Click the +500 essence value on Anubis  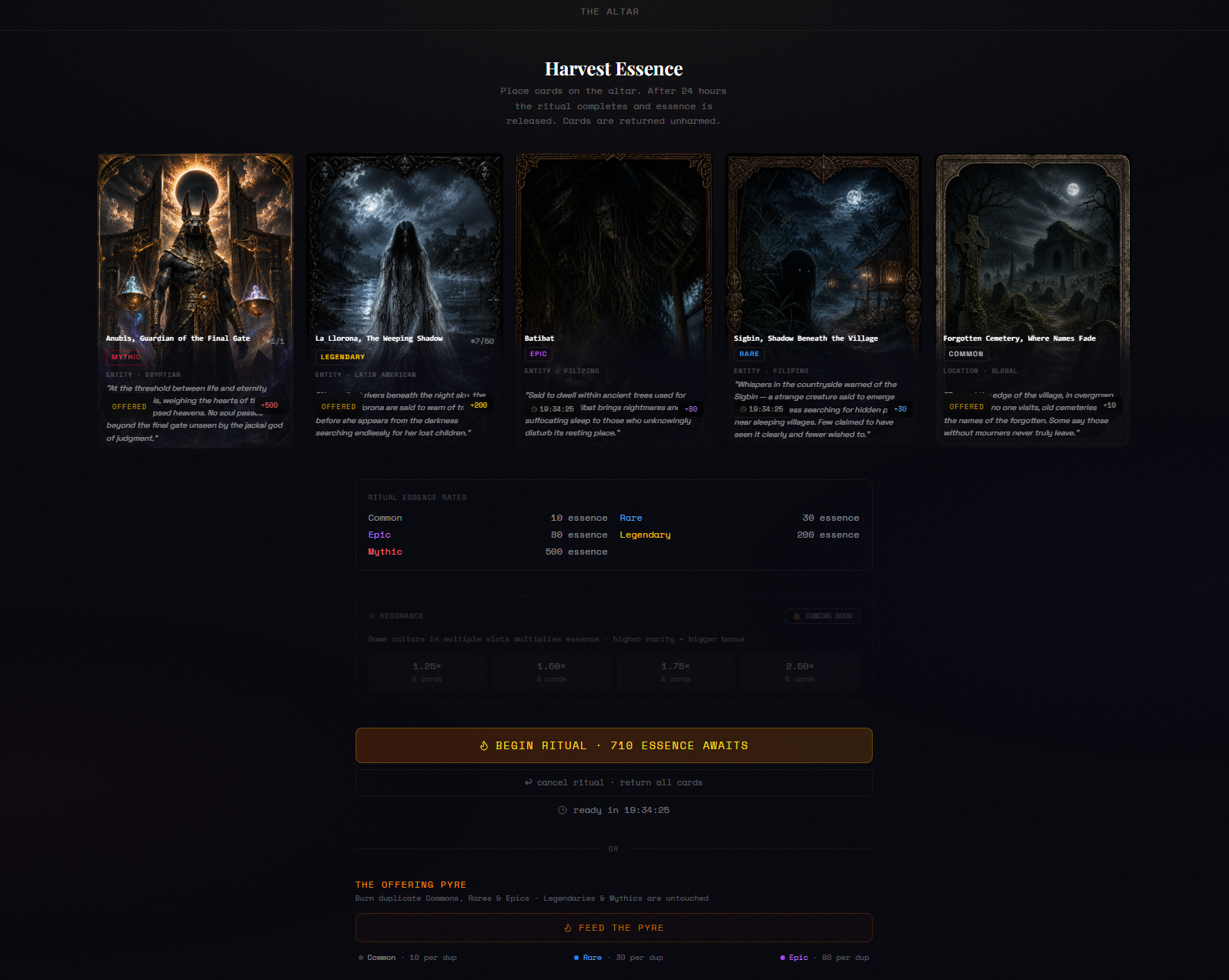click(x=269, y=405)
